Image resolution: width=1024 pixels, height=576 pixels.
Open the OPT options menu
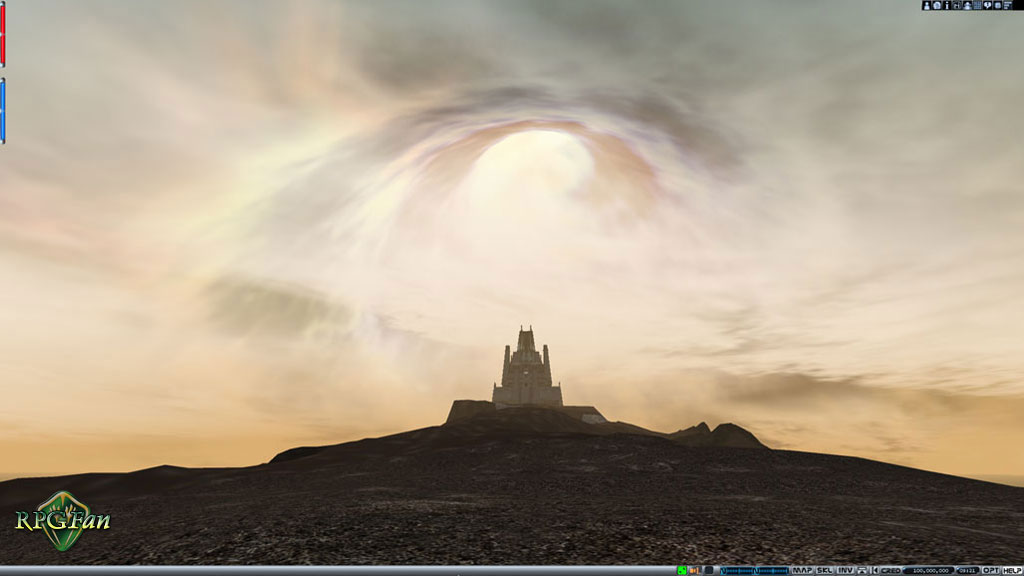click(991, 571)
